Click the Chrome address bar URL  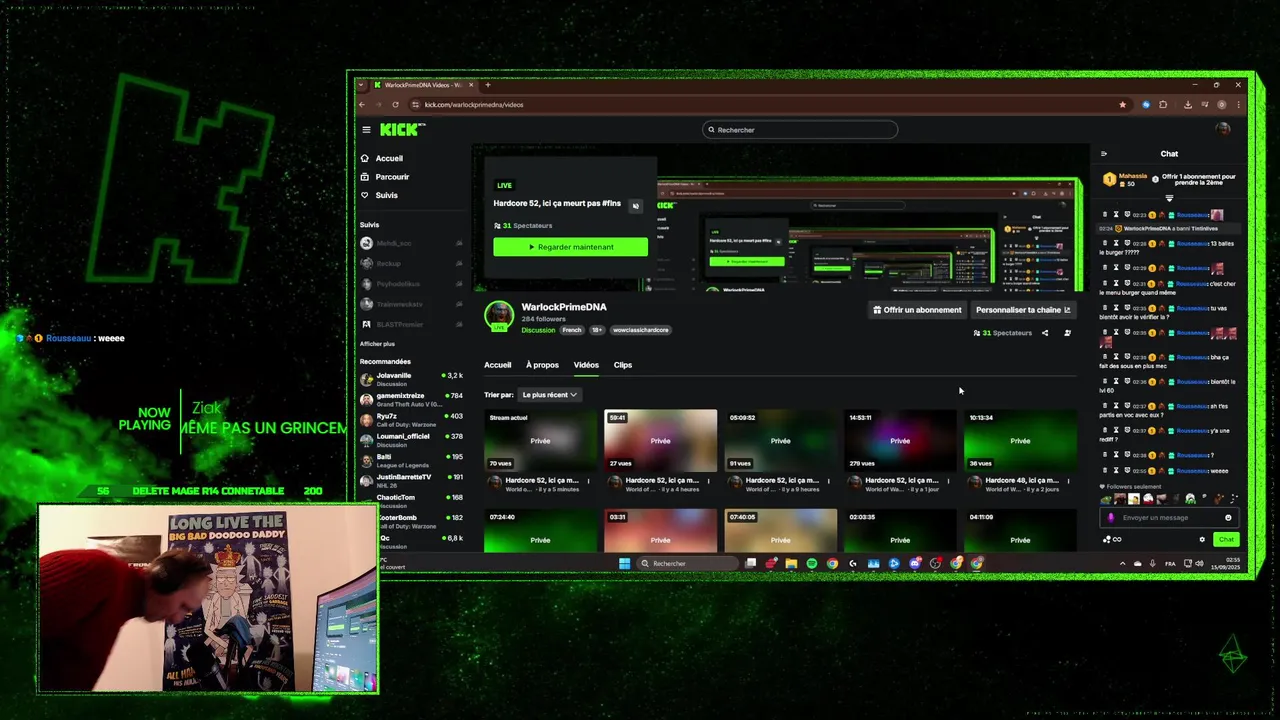pos(474,104)
